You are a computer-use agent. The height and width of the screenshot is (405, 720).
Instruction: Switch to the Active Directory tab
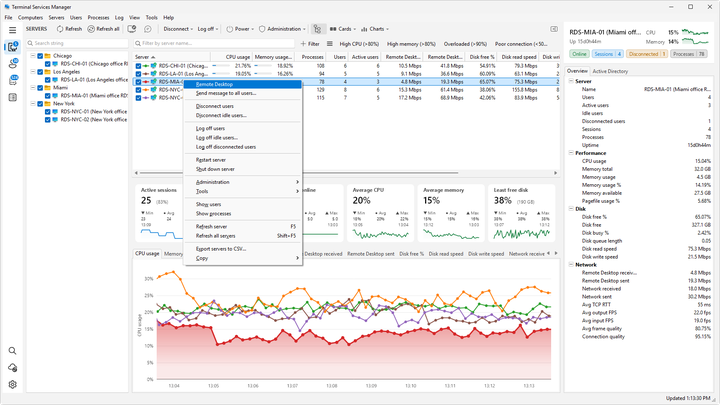pos(610,71)
